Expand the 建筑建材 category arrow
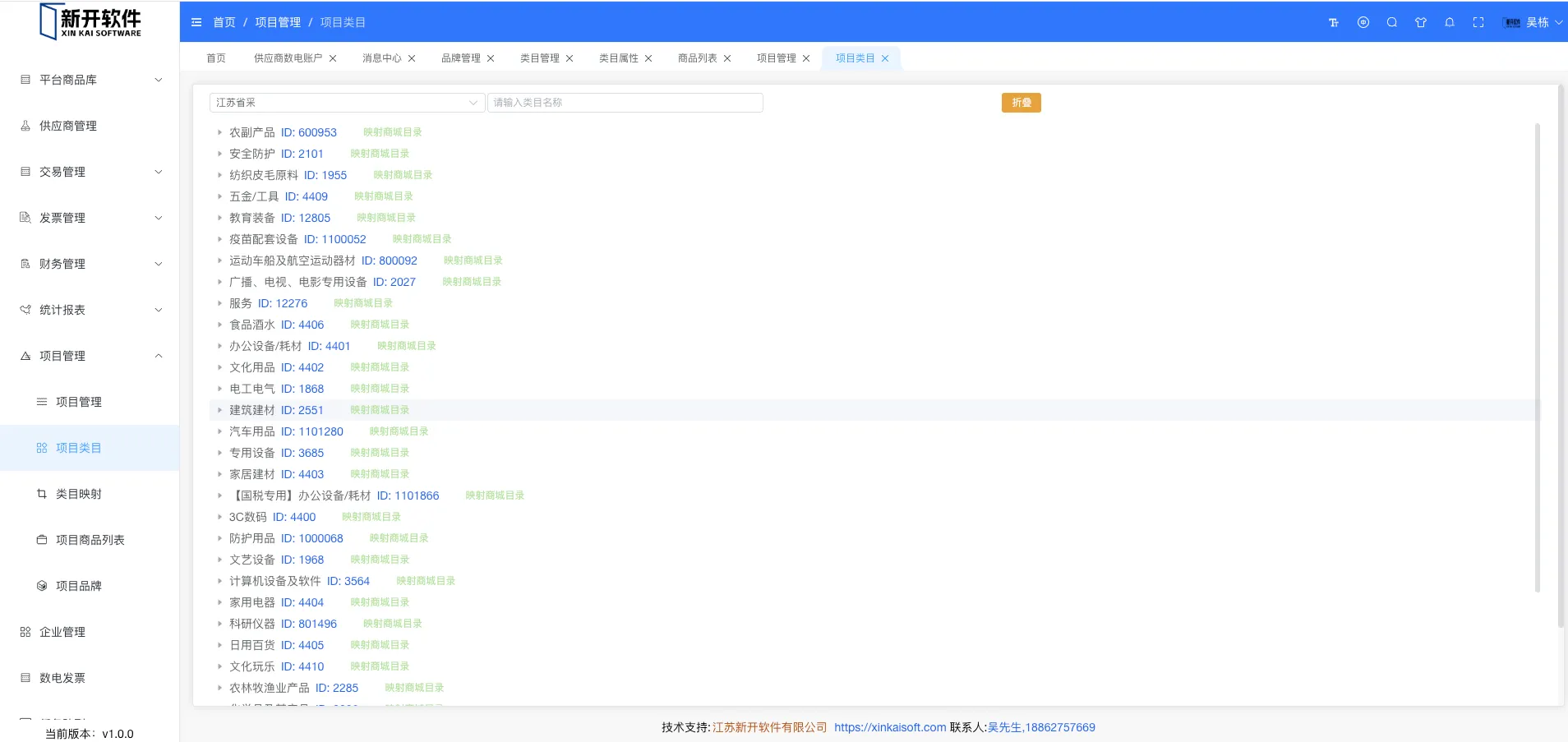The image size is (1568, 742). (219, 410)
